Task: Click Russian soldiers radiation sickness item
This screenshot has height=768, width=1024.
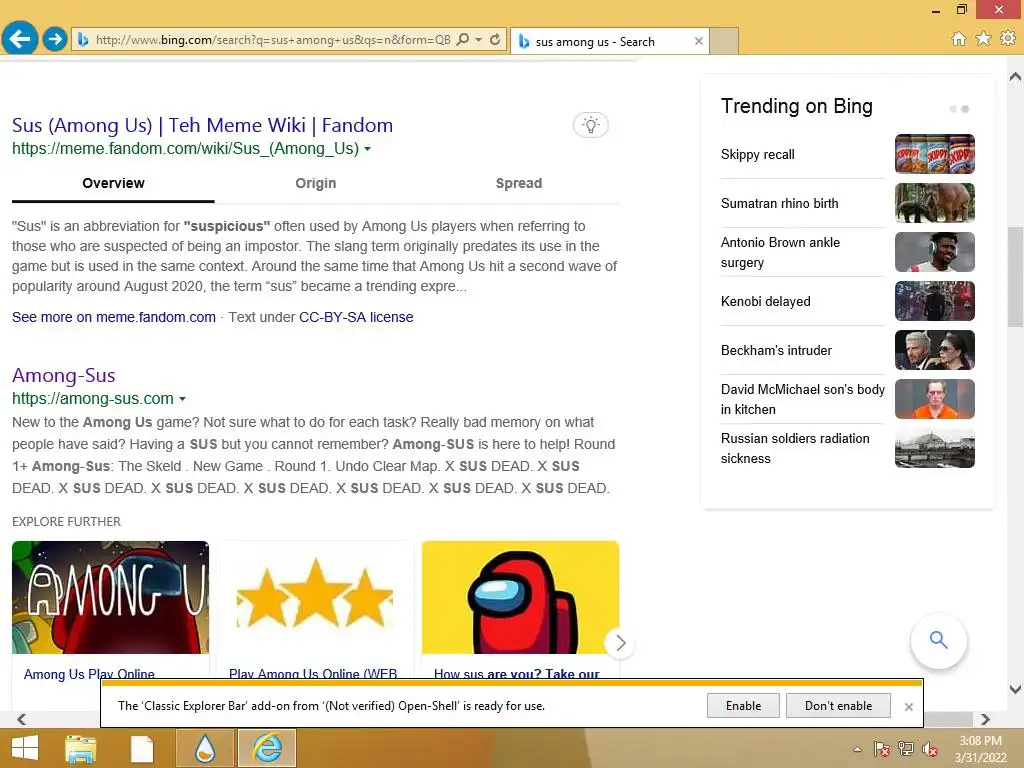Action: point(795,448)
